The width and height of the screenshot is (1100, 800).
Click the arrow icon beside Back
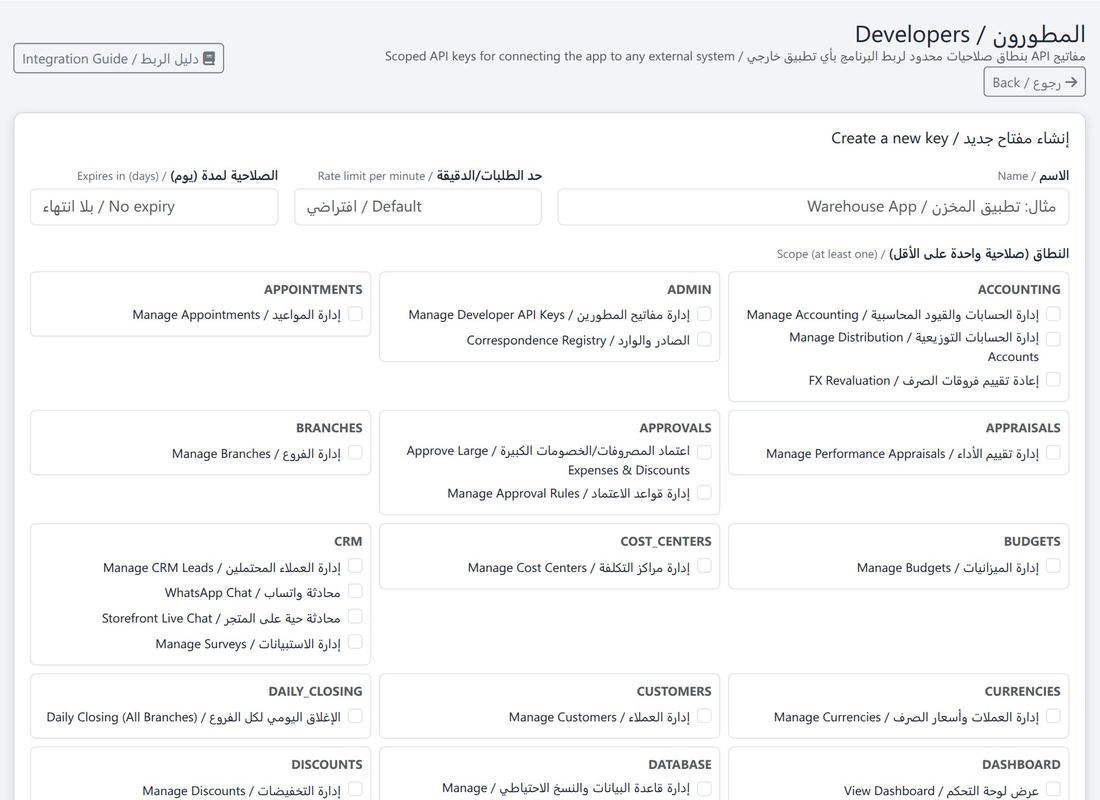1071,82
